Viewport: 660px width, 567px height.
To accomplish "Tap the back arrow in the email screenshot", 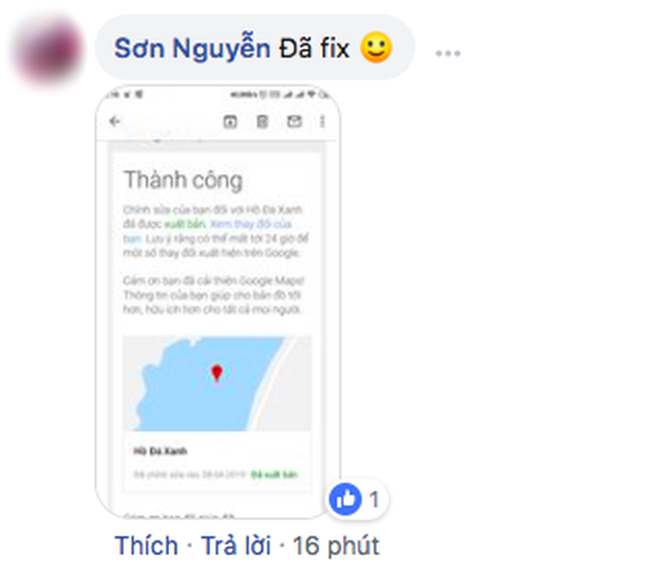I will pos(115,122).
